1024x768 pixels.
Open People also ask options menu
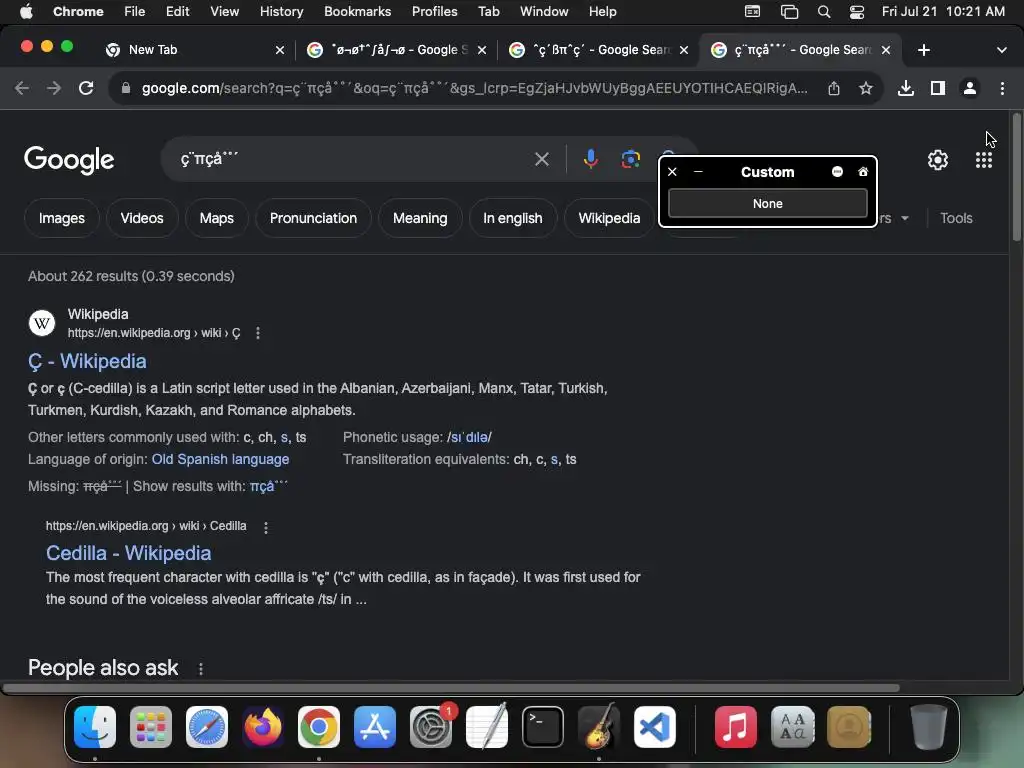tap(200, 669)
